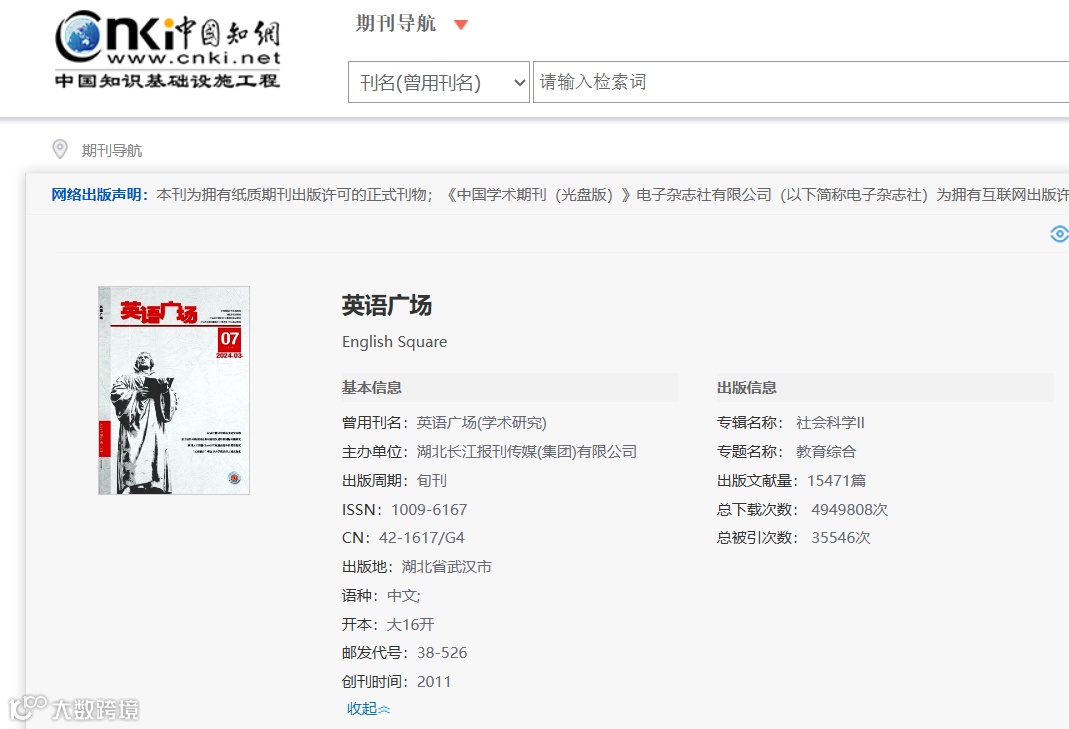Click the 15471篇 publication count
Screen dimensions: 1069x729
click(837, 481)
